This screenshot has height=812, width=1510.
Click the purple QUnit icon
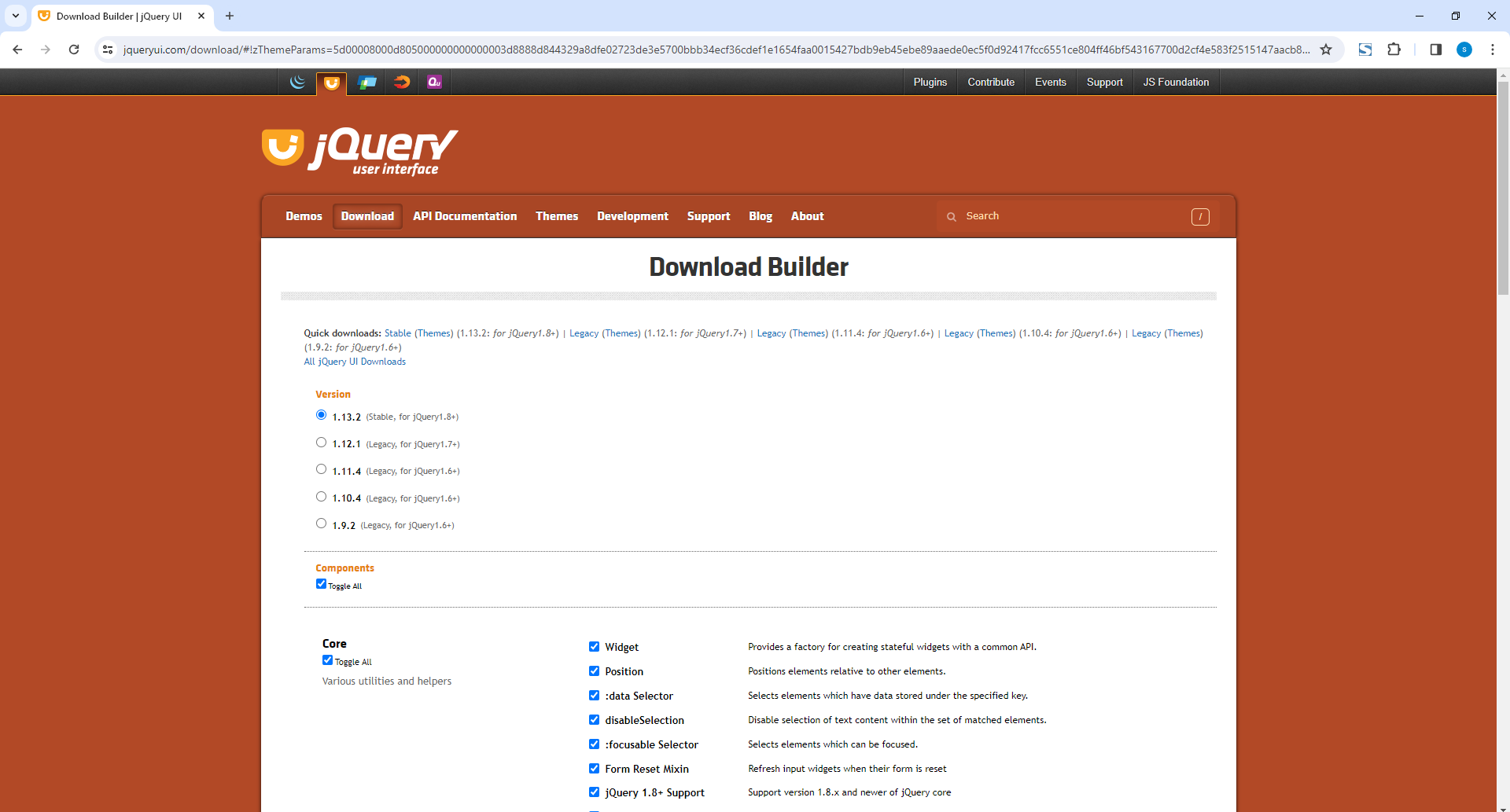click(x=434, y=82)
